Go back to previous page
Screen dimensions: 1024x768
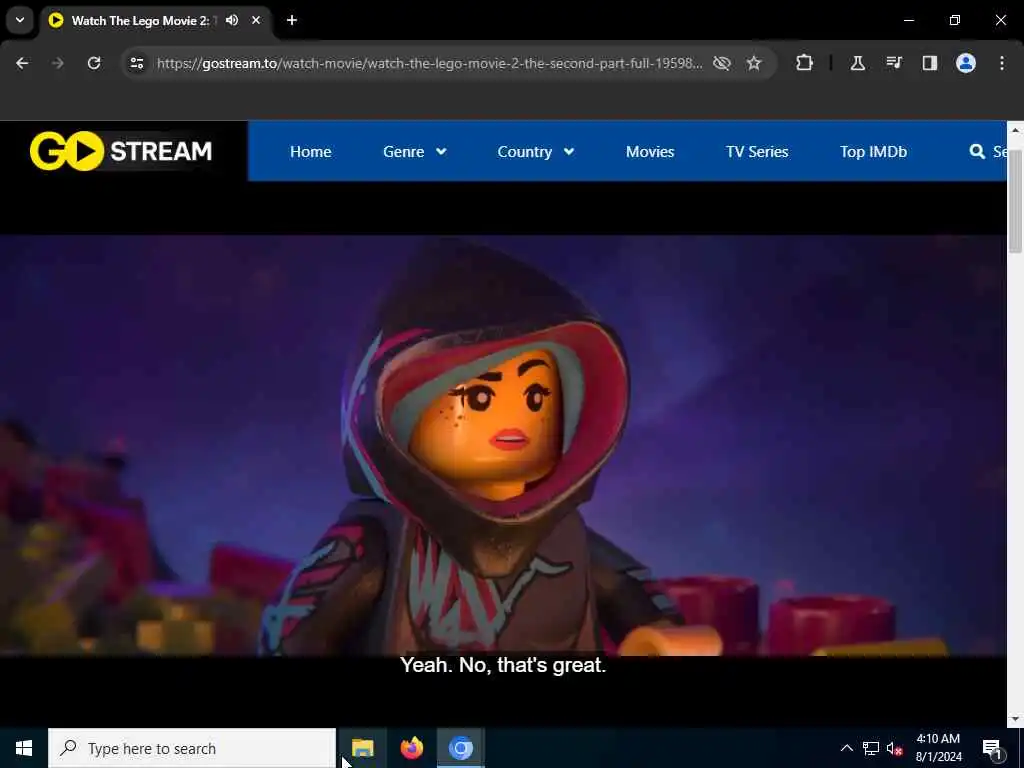click(22, 63)
